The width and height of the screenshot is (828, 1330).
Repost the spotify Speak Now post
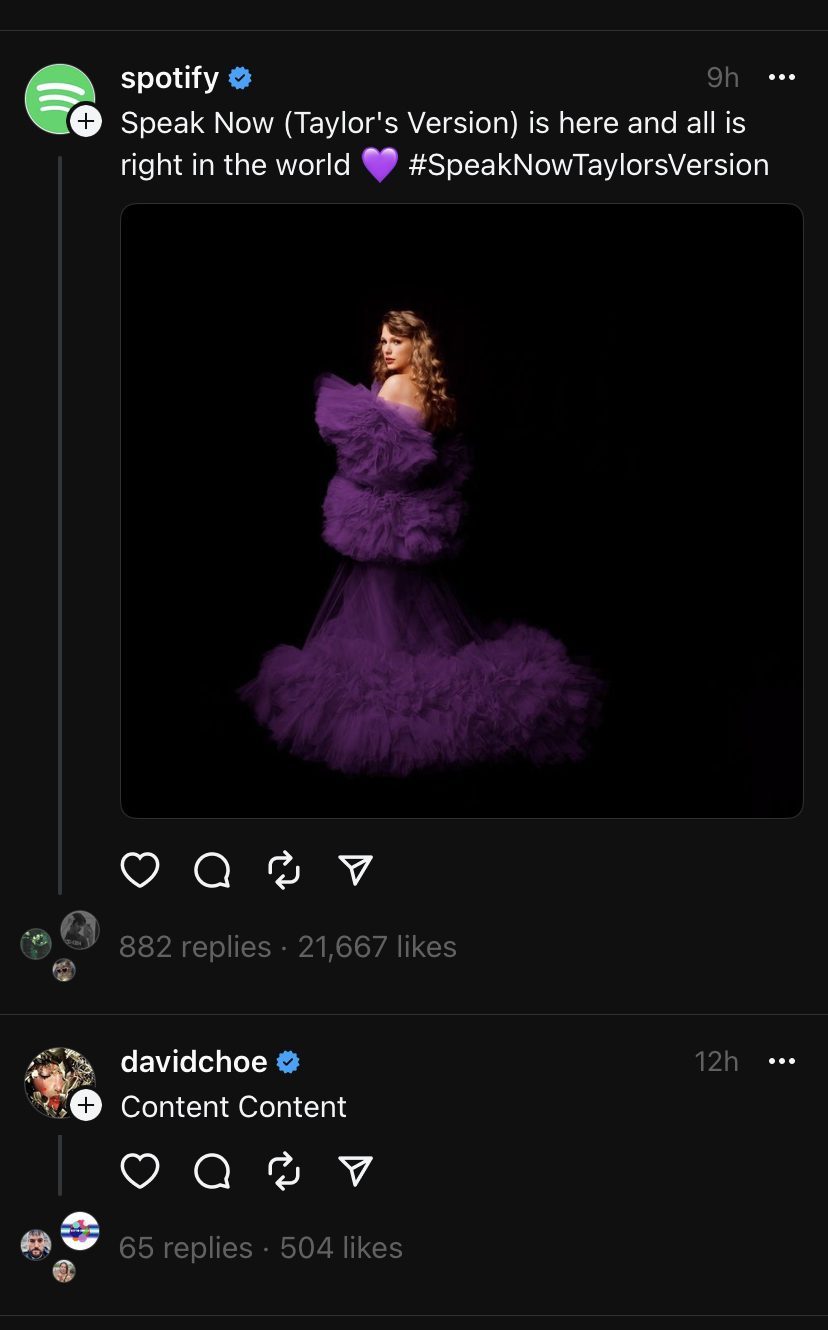pos(285,870)
